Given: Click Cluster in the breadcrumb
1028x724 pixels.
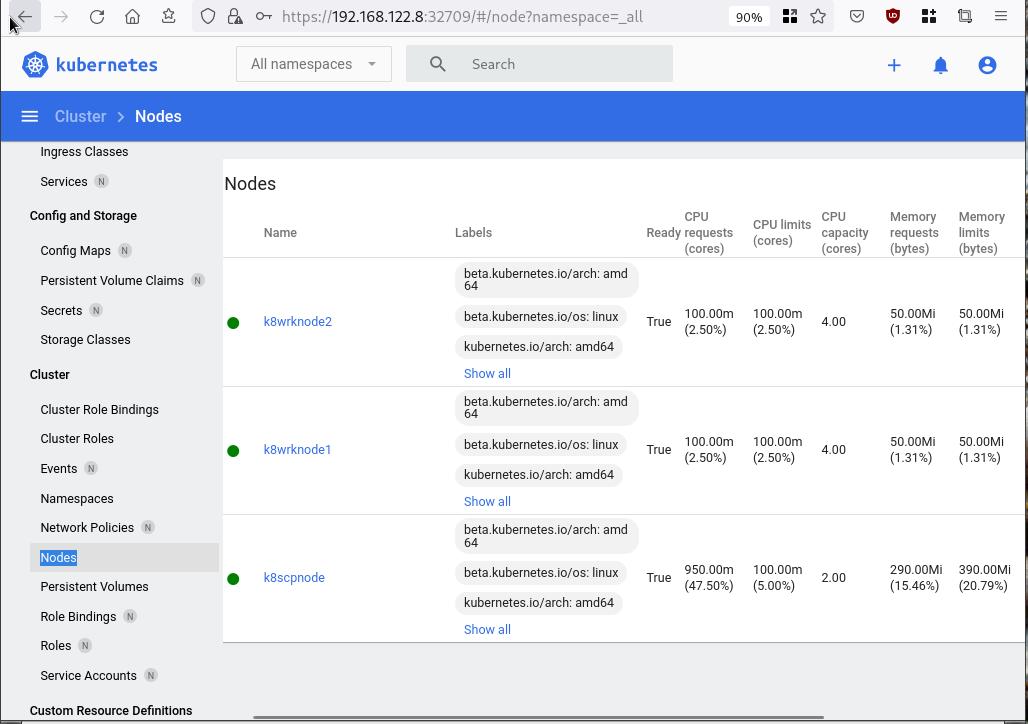Looking at the screenshot, I should click(80, 117).
